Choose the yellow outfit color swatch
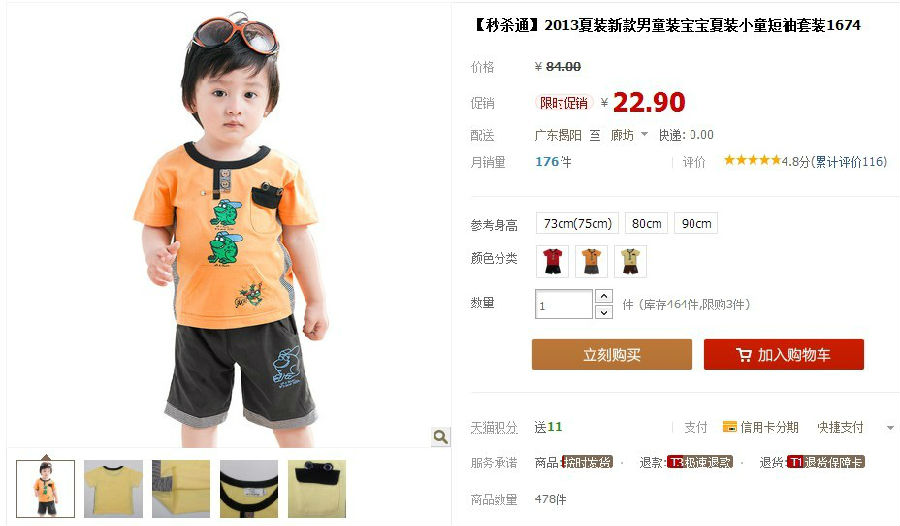 [x=630, y=261]
